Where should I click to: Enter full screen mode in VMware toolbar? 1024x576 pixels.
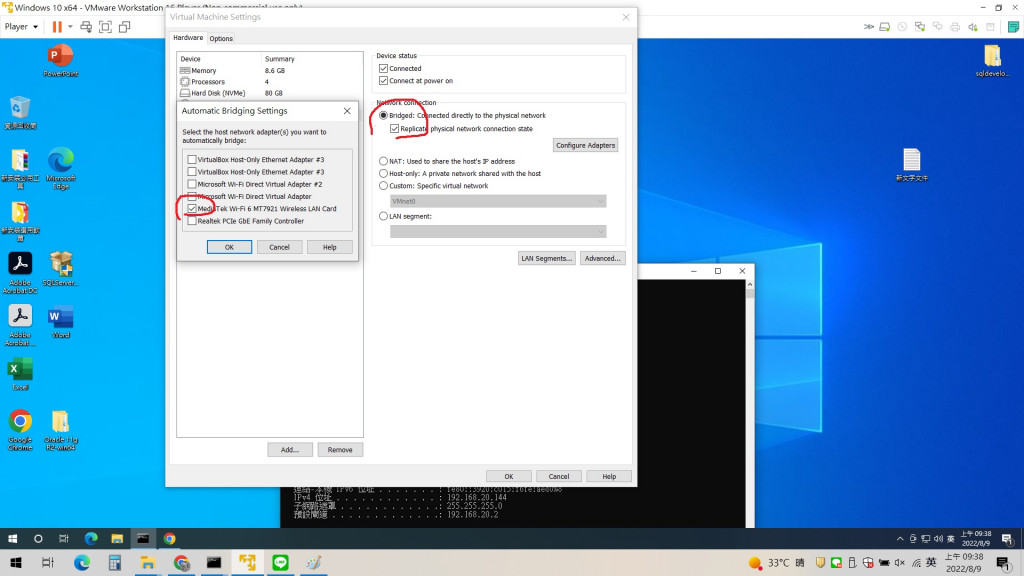coord(105,27)
